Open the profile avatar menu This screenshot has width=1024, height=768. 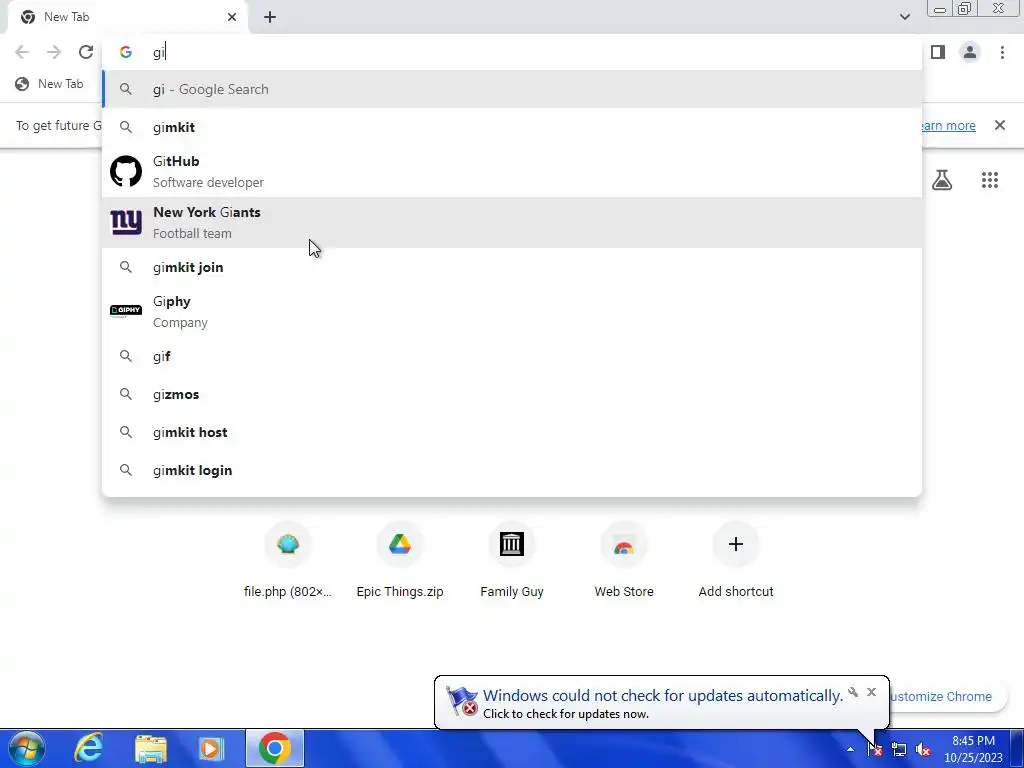coord(970,52)
